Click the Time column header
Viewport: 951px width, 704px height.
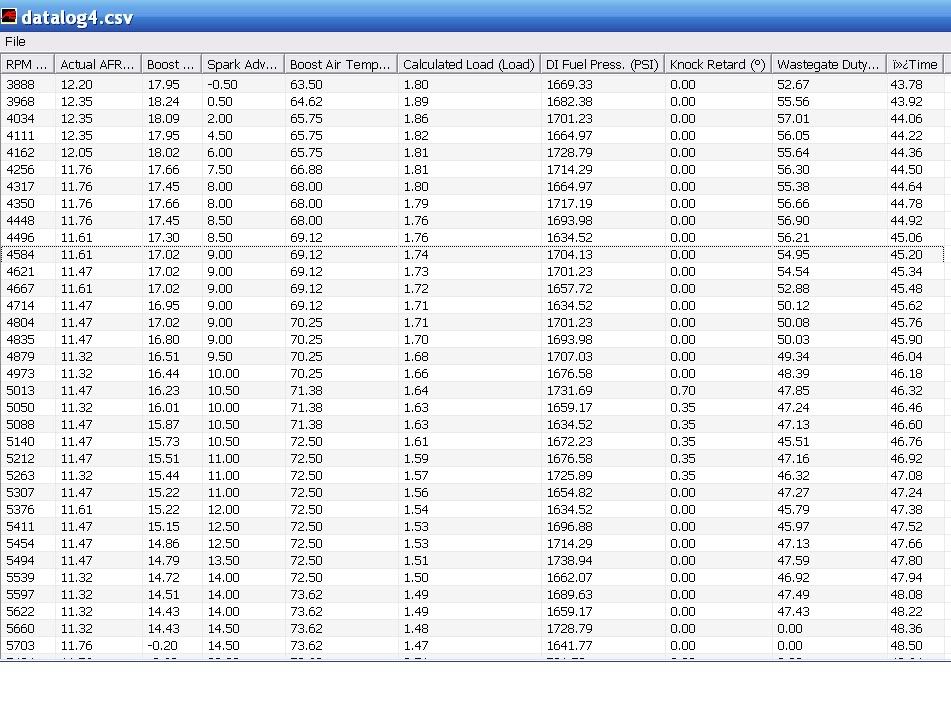pos(914,64)
